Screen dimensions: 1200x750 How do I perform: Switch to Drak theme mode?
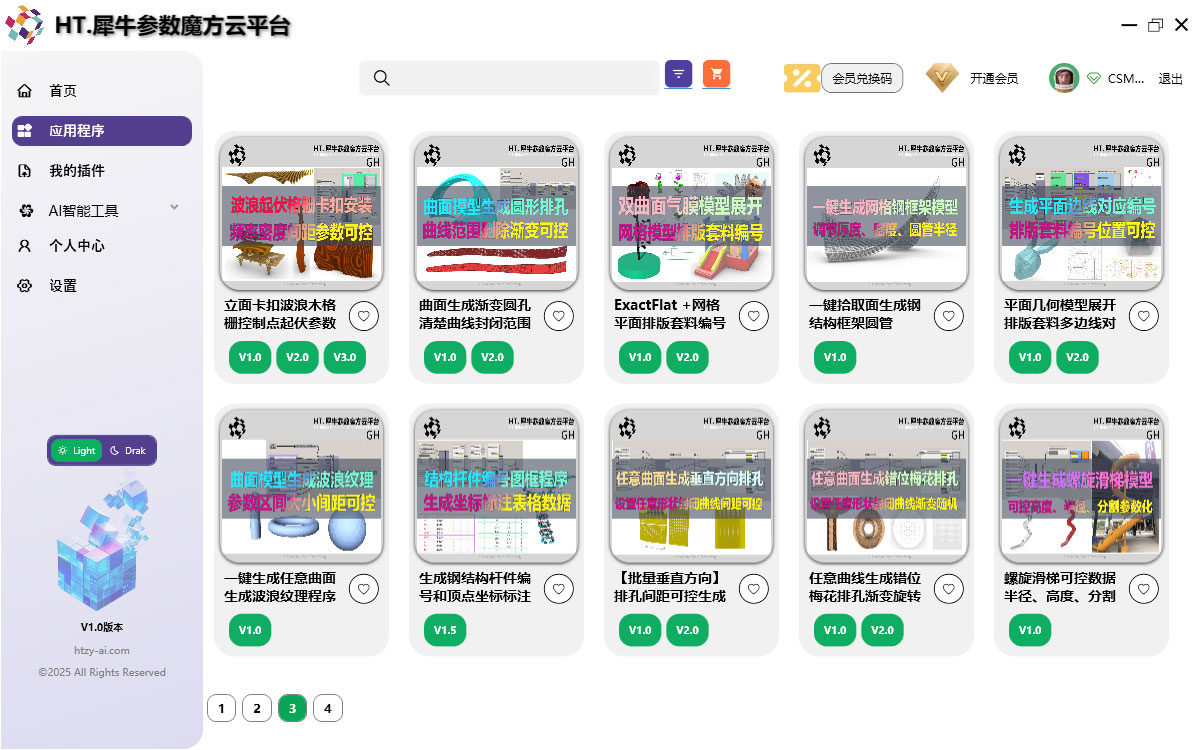coord(127,451)
